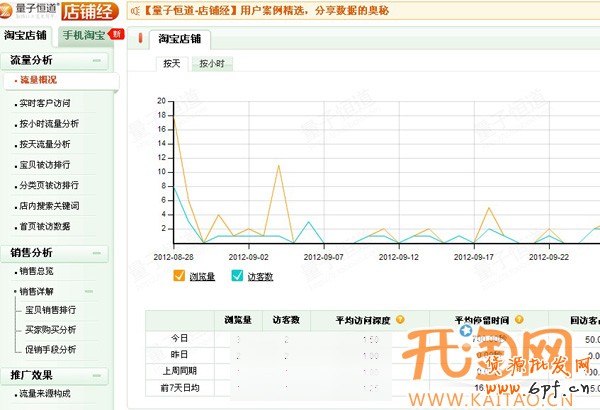Collapse the 销售分析 section

98,253
